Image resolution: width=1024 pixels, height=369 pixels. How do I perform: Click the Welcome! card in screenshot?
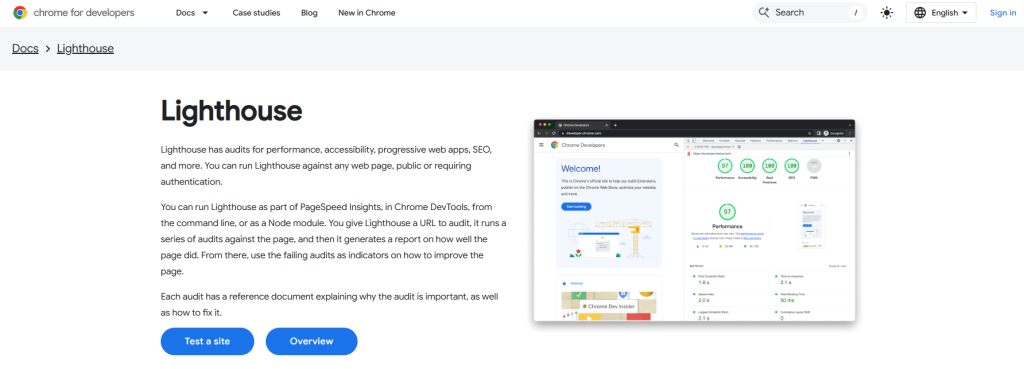pyautogui.click(x=609, y=212)
